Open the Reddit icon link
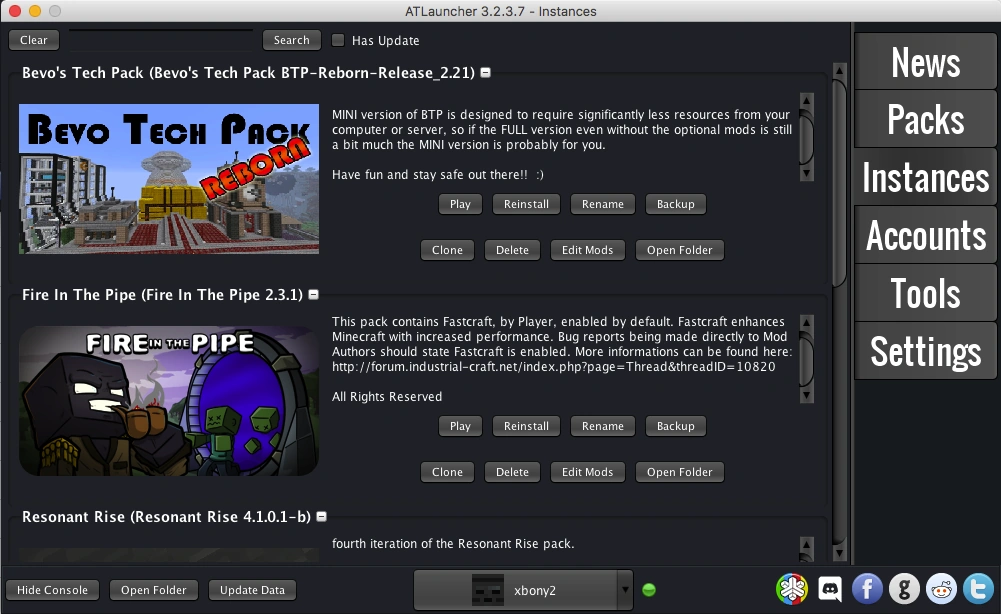 tap(942, 589)
